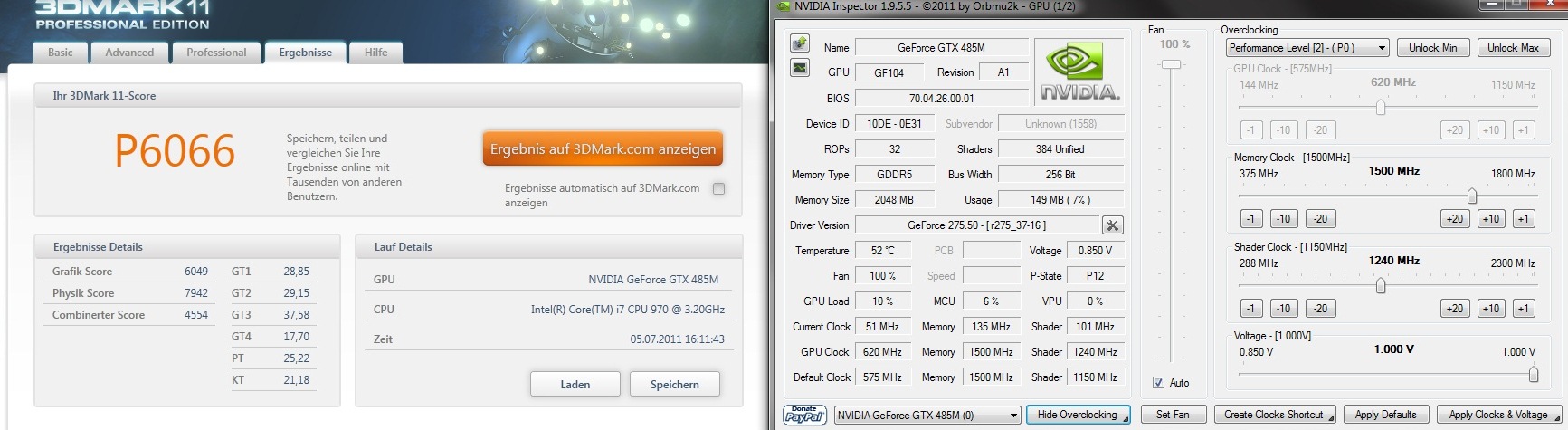Viewport: 1568px width, 430px height.
Task: Increase Shader Clock by 10 MHz
Action: (1491, 309)
